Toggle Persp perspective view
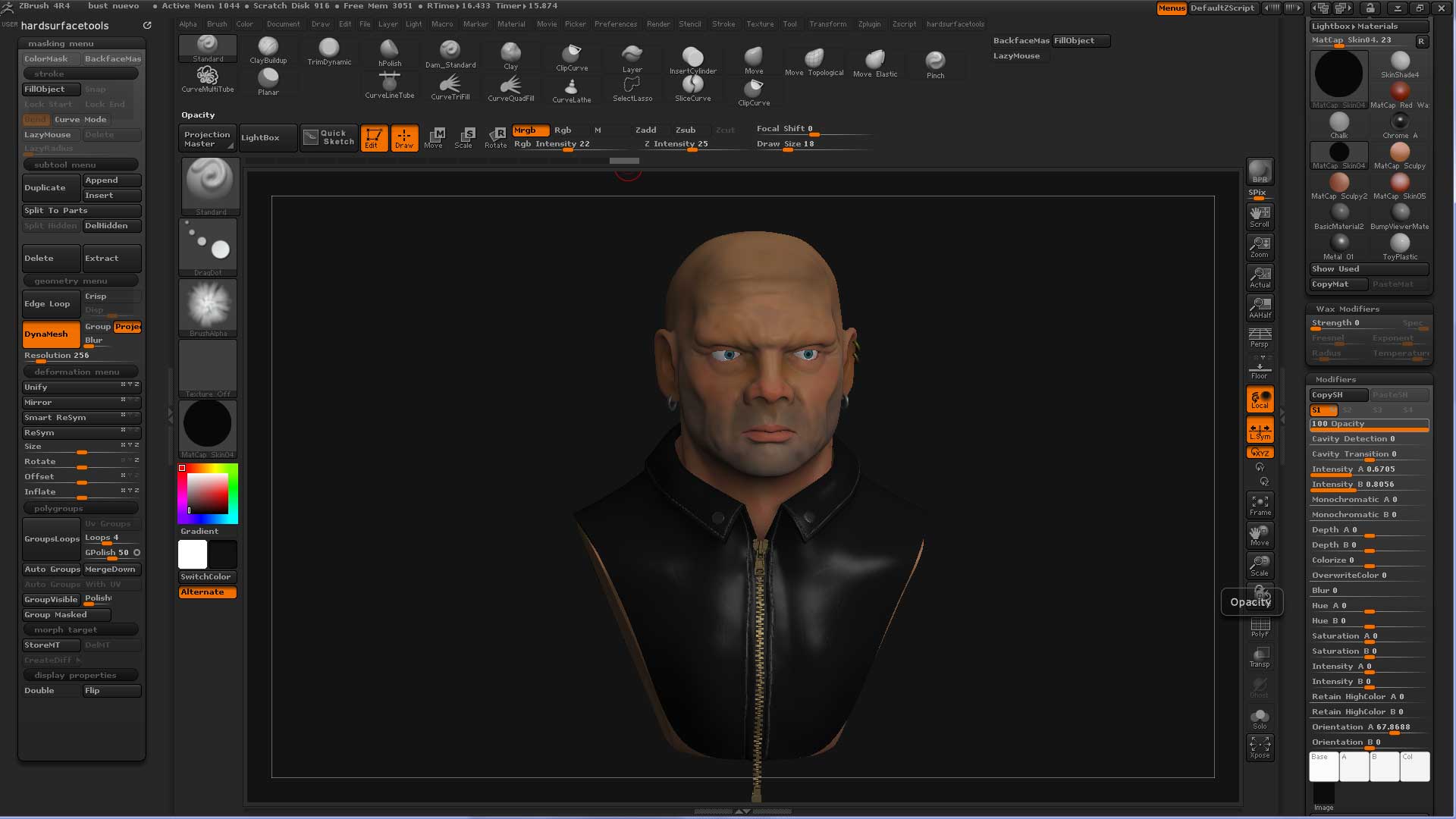Image resolution: width=1456 pixels, height=819 pixels. click(1260, 337)
